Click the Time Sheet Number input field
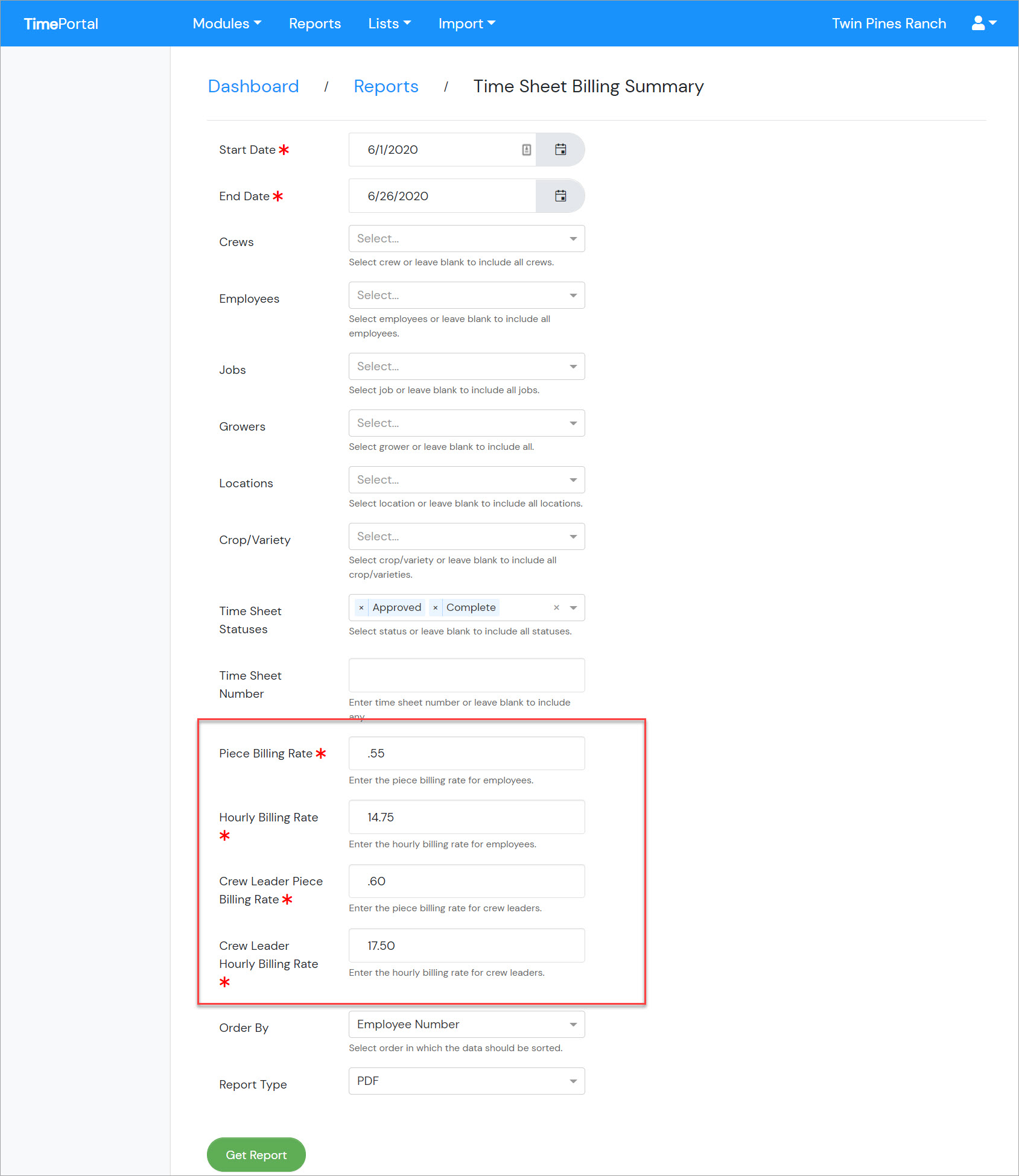Image resolution: width=1019 pixels, height=1176 pixels. [x=466, y=675]
